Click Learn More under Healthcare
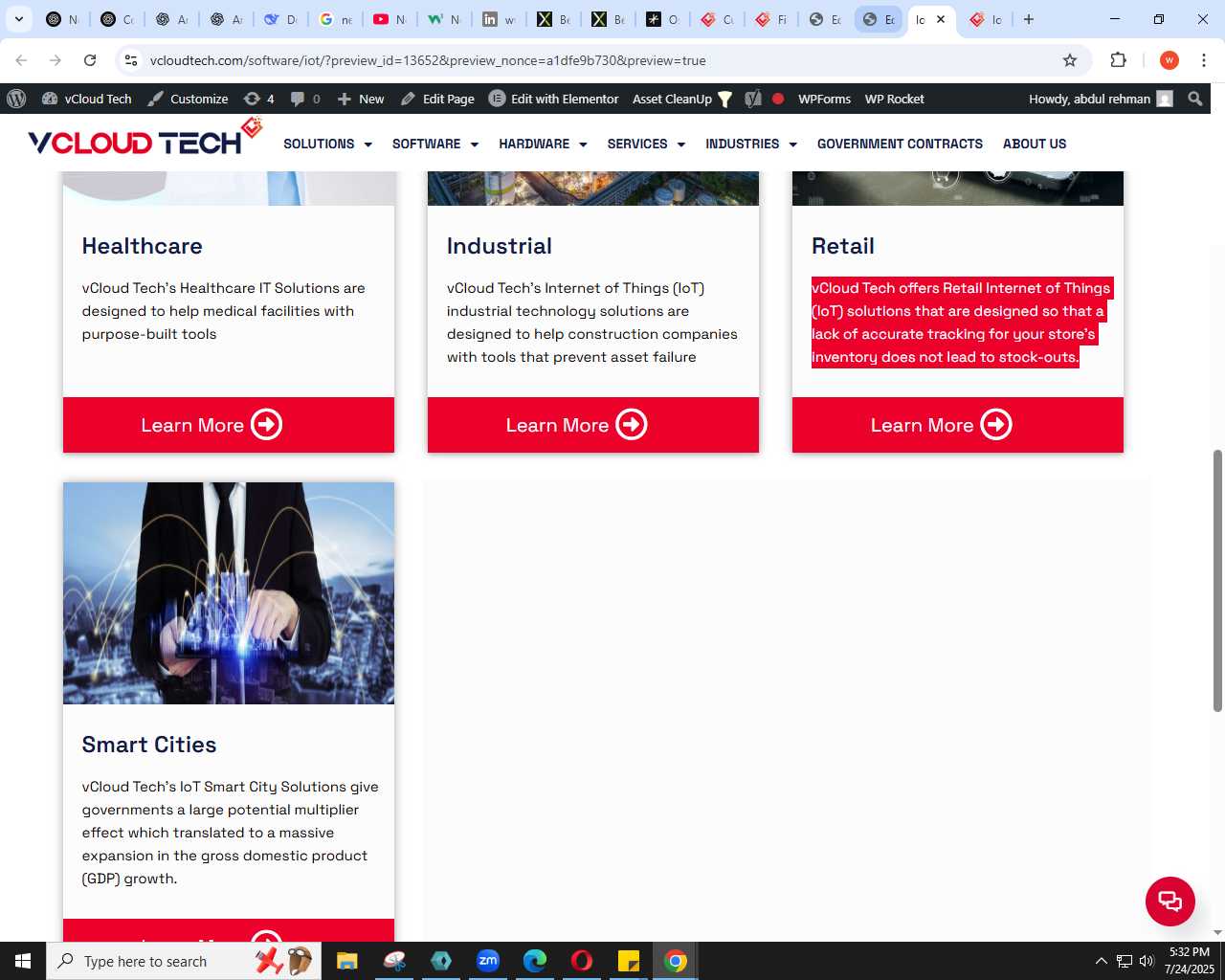 pos(229,425)
